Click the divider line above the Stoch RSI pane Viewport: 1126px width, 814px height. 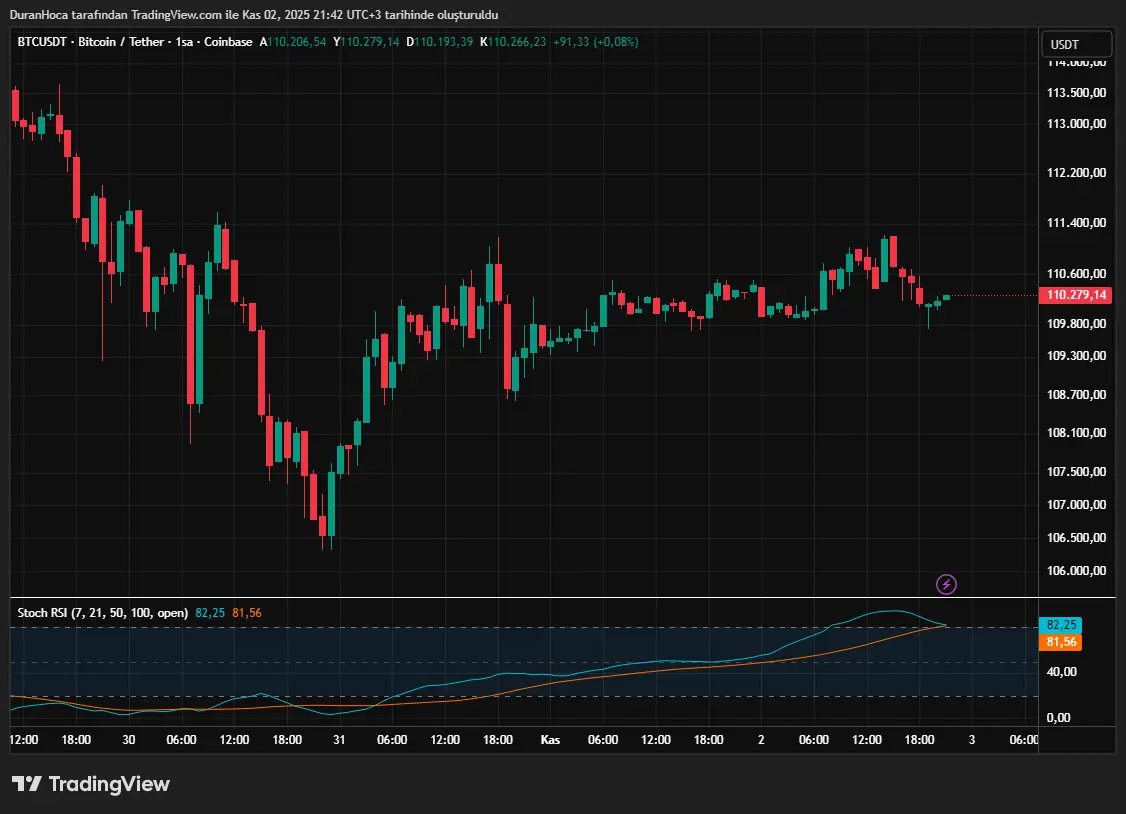pos(520,598)
